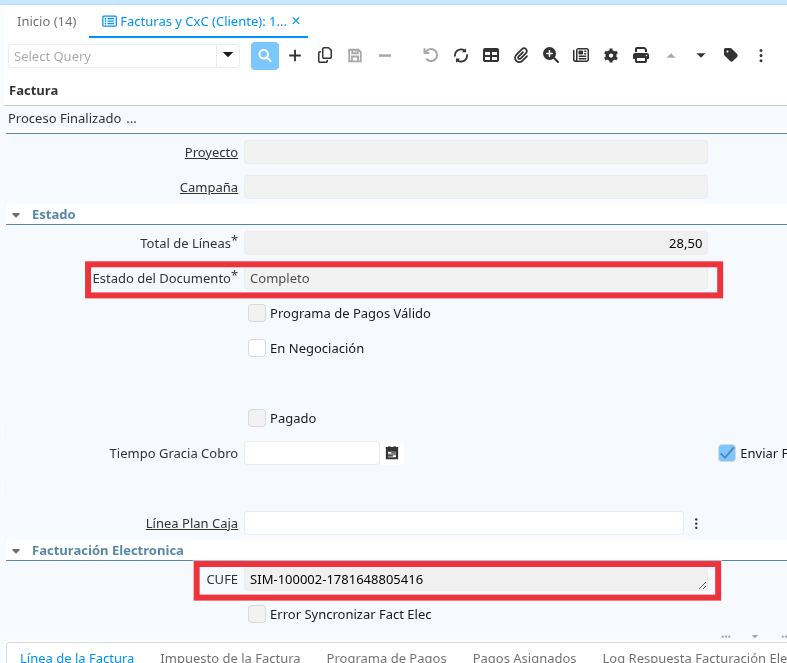Screen dimensions: 787x663
Task: Click the Estado del Documento Completo field
Action: tap(476, 279)
